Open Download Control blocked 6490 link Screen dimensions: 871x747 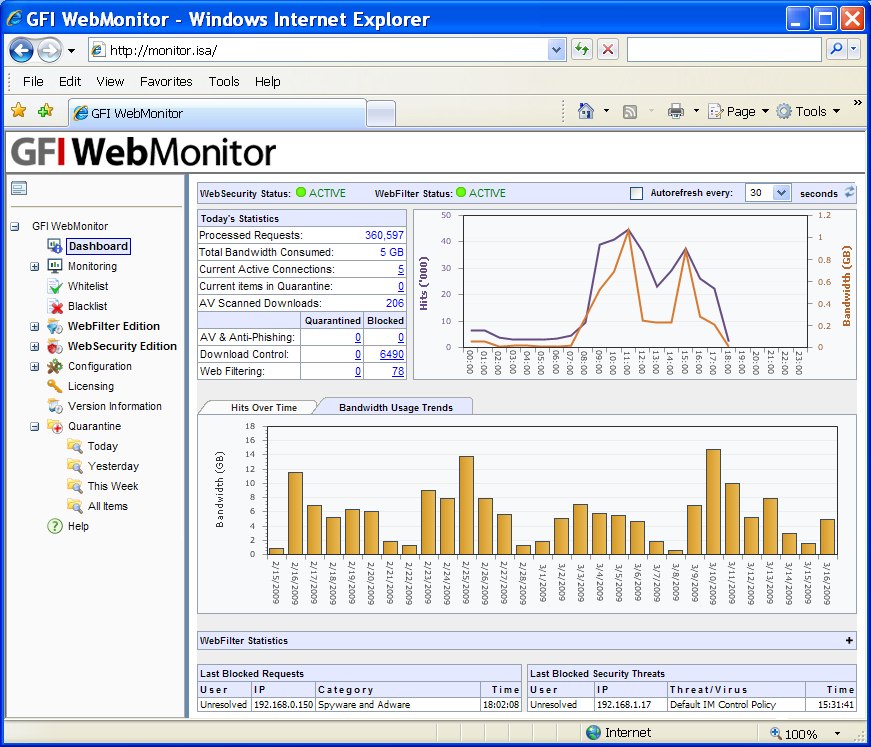point(392,354)
